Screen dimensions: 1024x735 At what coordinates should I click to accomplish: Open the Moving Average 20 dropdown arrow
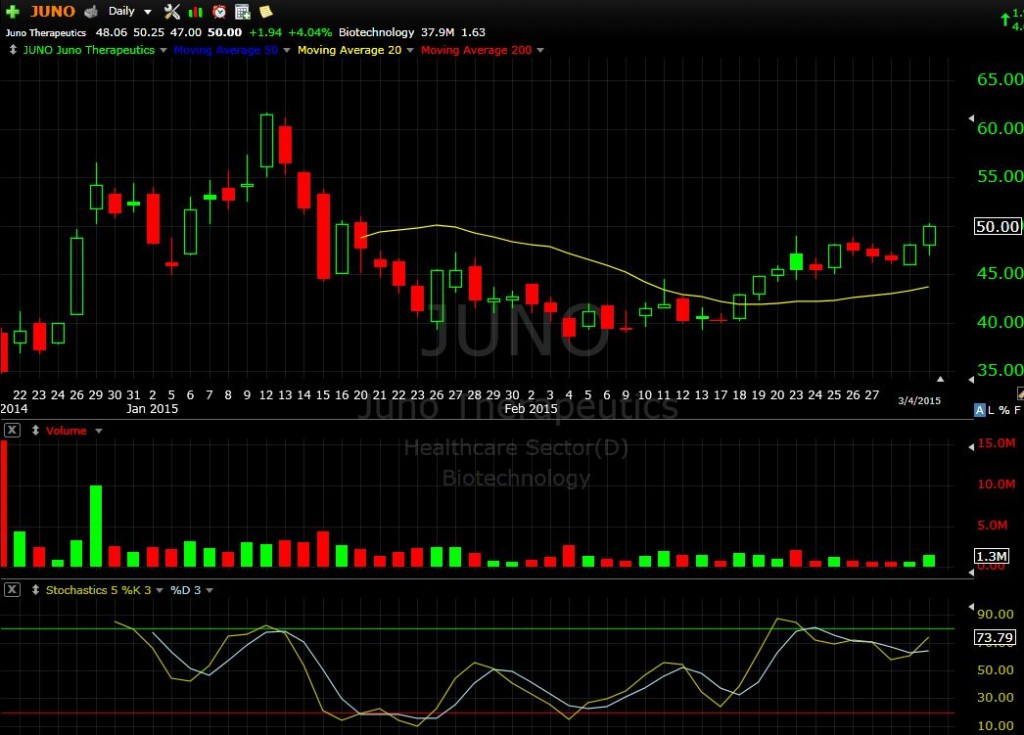pyautogui.click(x=410, y=50)
